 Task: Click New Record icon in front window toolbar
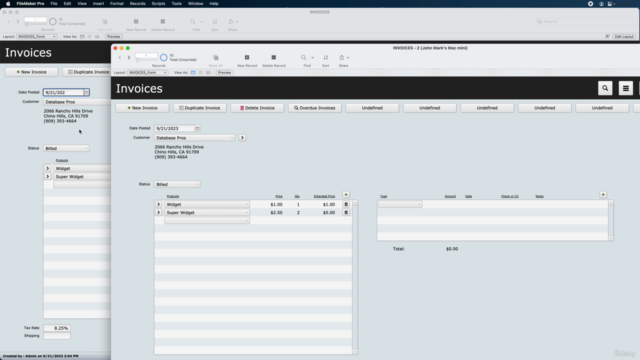[247, 58]
